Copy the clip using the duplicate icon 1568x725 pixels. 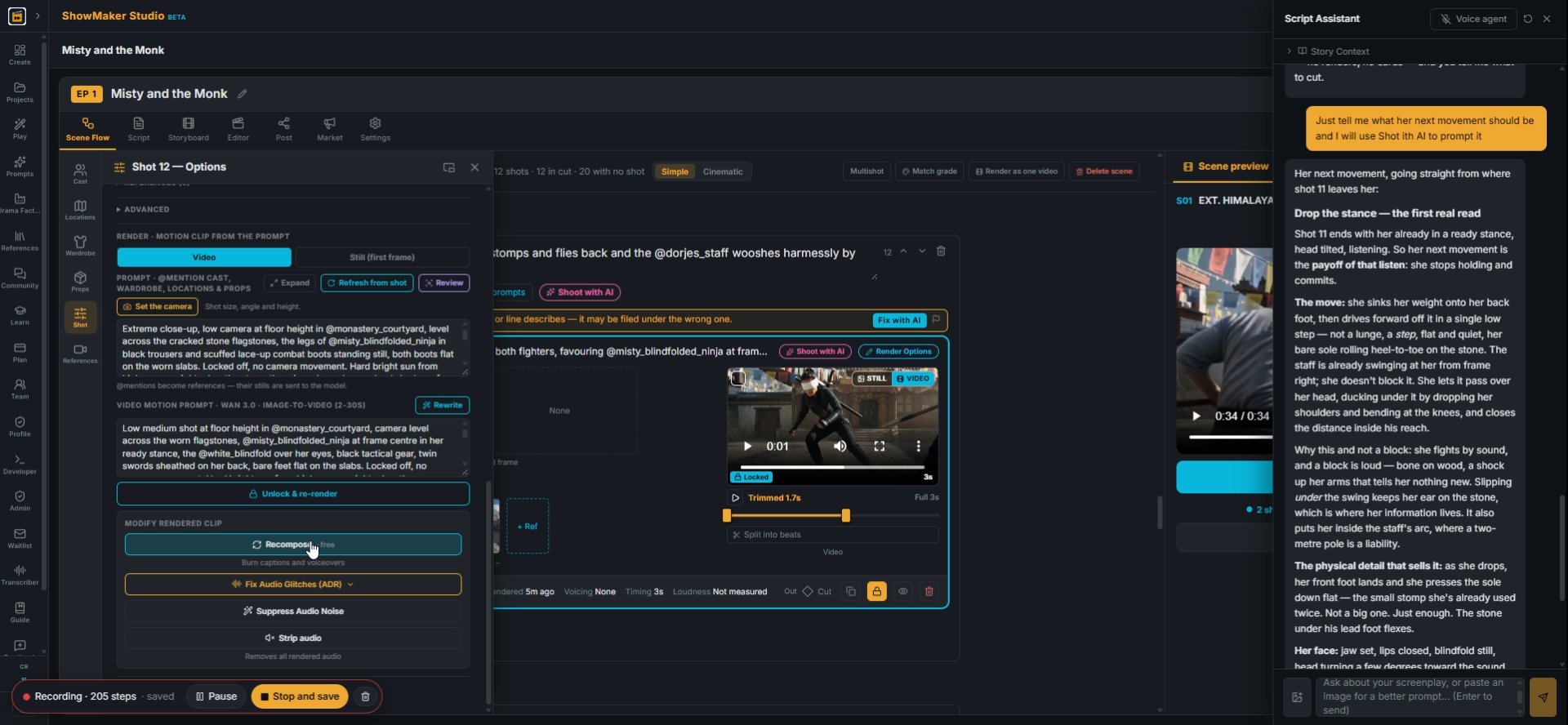[x=851, y=592]
